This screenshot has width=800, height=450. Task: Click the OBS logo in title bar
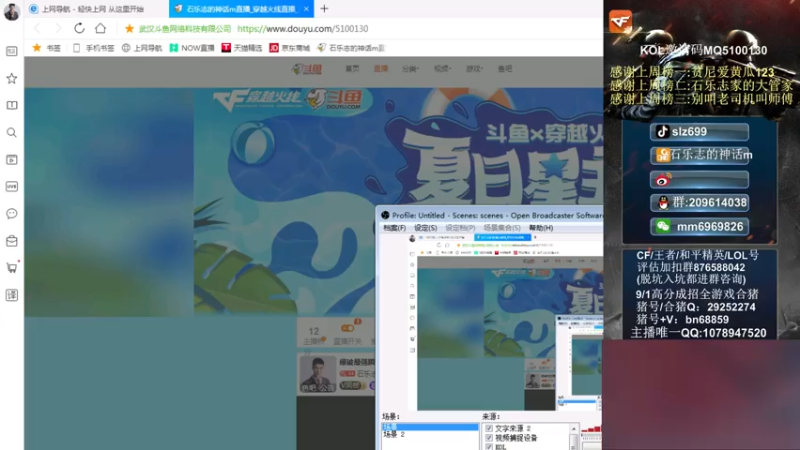pos(385,215)
